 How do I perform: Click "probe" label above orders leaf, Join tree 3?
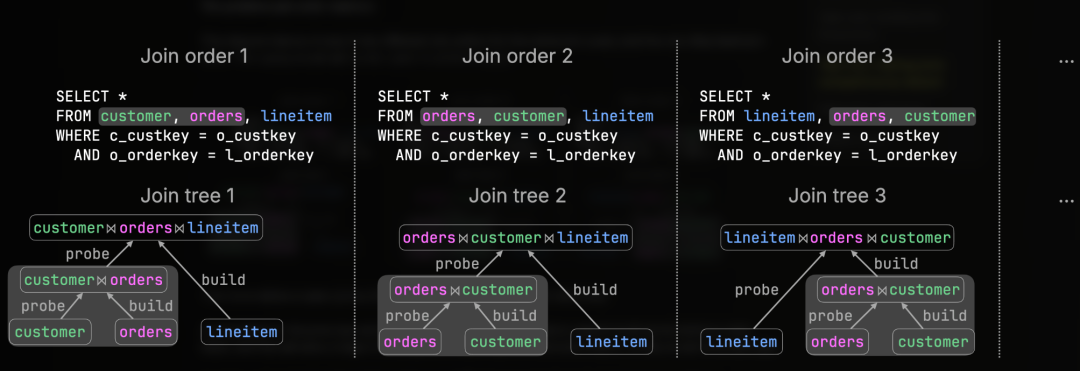(831, 316)
